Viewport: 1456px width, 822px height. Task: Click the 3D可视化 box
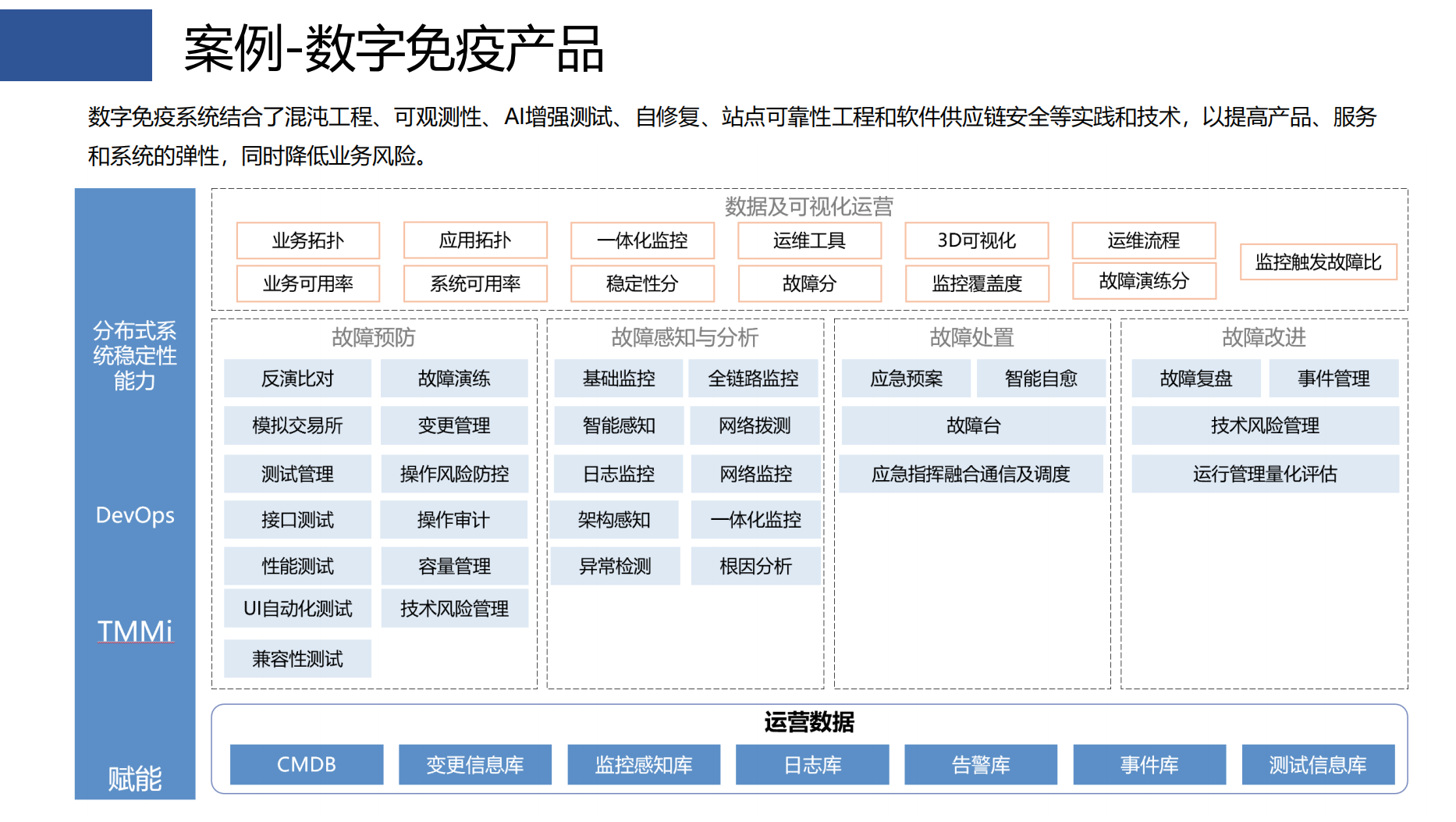pyautogui.click(x=976, y=240)
